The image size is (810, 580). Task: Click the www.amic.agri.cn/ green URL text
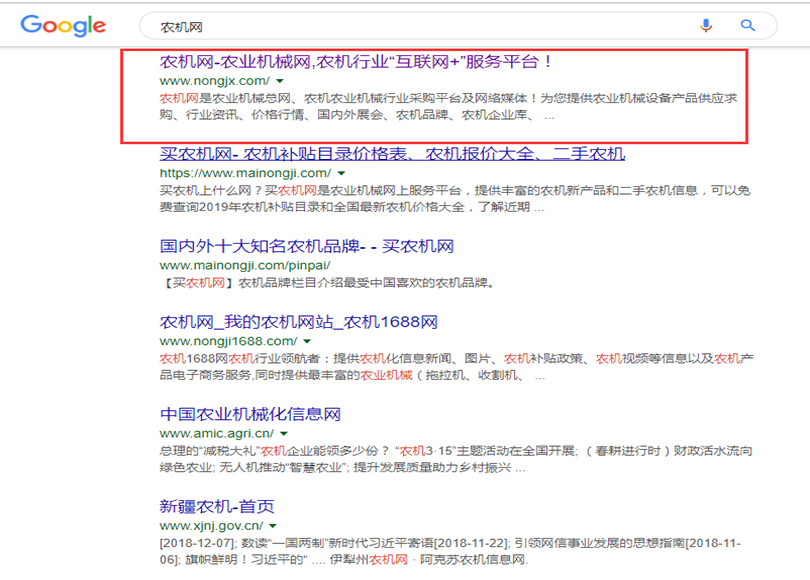[217, 433]
